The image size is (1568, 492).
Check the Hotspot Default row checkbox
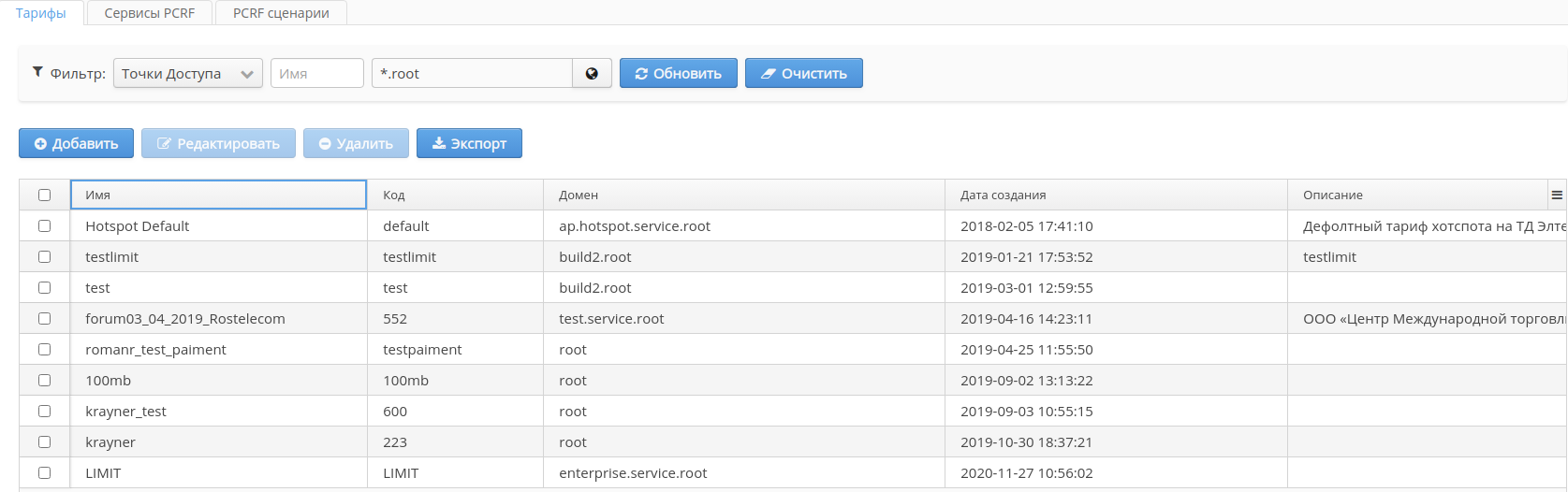click(x=44, y=225)
